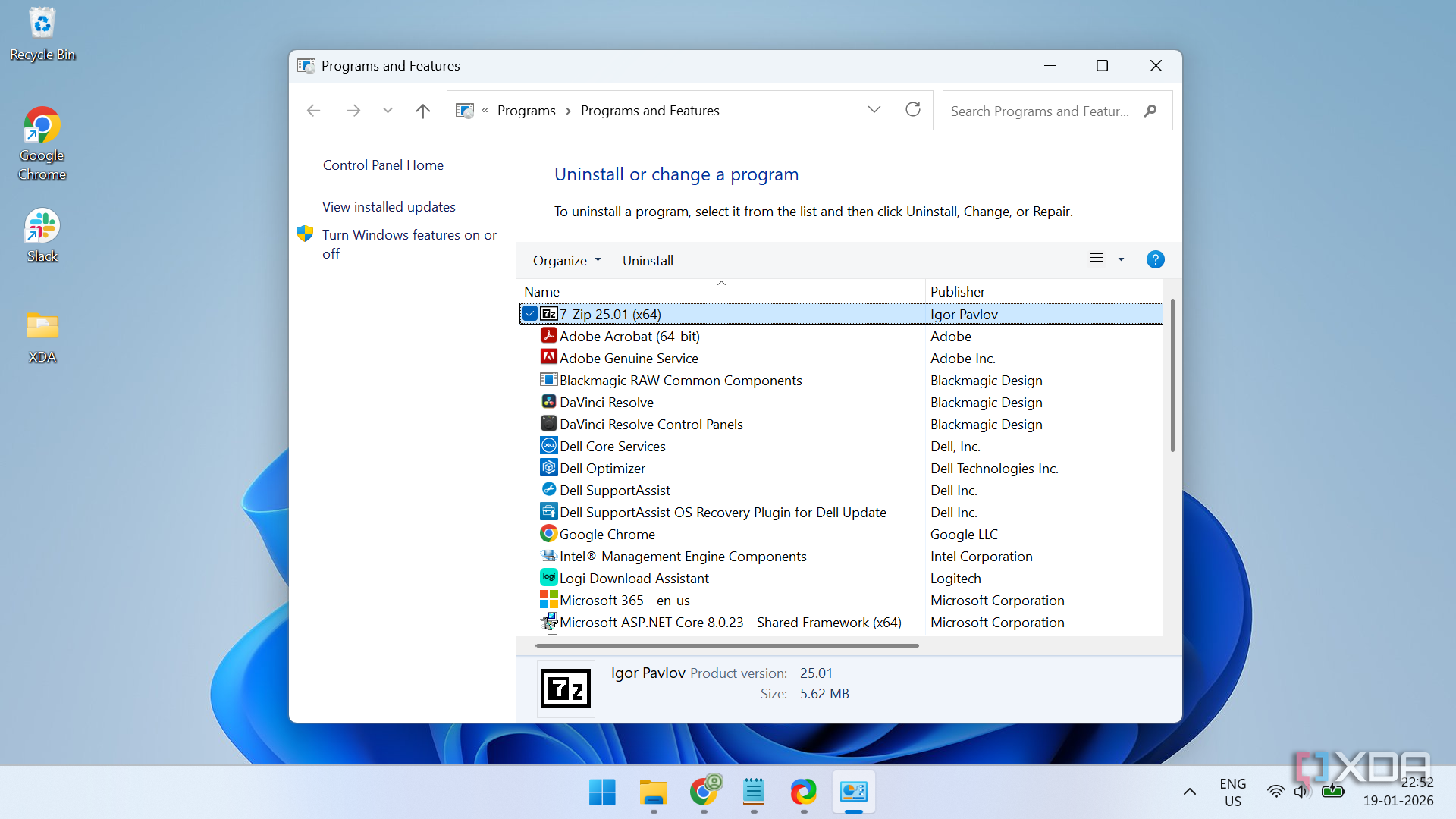
Task: Click the Uninstall toolbar button
Action: (x=648, y=260)
